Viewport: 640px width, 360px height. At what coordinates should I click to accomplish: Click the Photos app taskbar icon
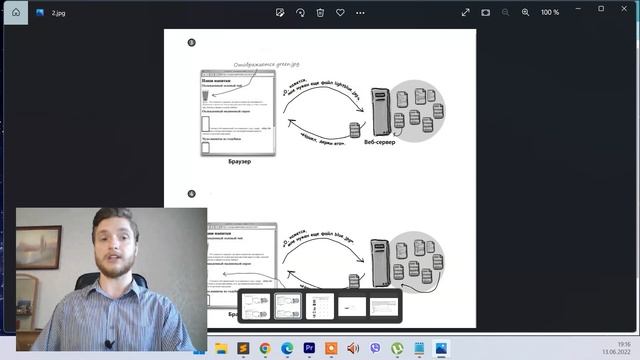click(441, 348)
